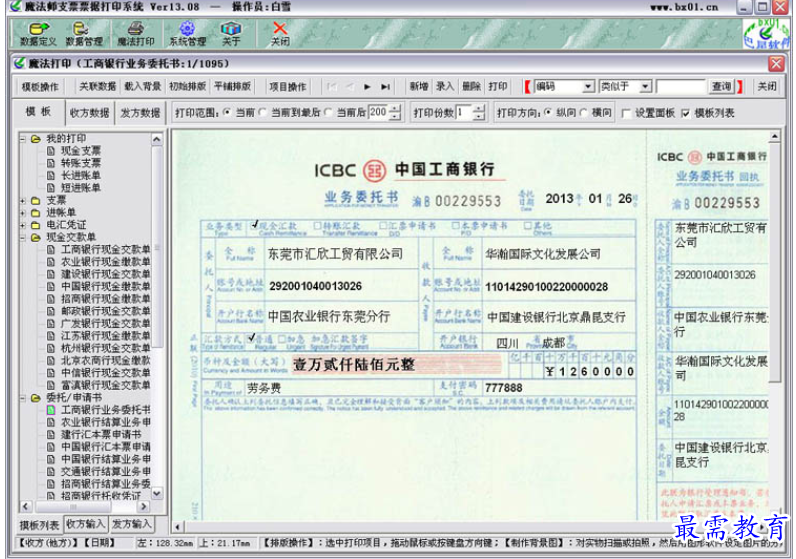Click the tree panel horizontal scrollbar
Image resolution: width=796 pixels, height=559 pixels.
pos(84,506)
